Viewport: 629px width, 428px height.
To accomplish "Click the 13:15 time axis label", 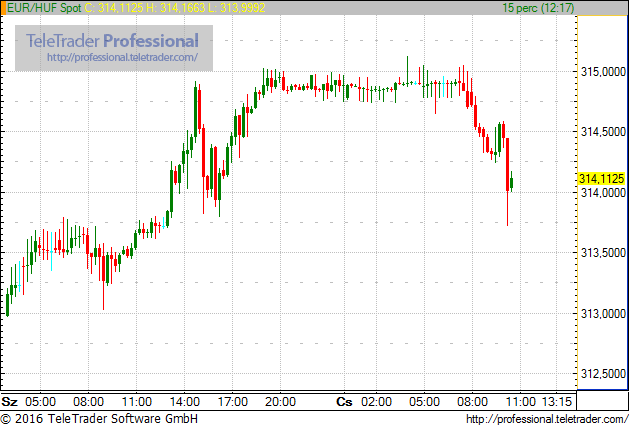I will point(557,402).
